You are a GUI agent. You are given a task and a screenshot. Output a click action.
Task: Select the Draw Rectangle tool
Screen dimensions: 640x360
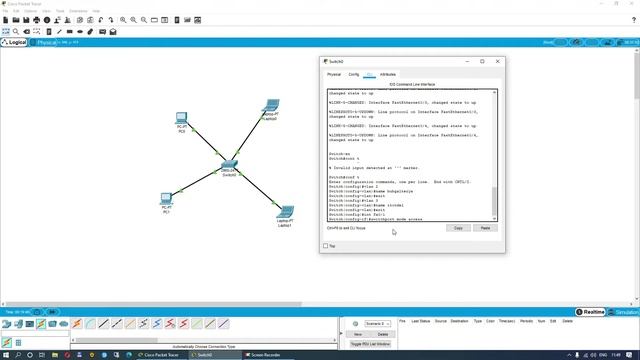(x=69, y=31)
